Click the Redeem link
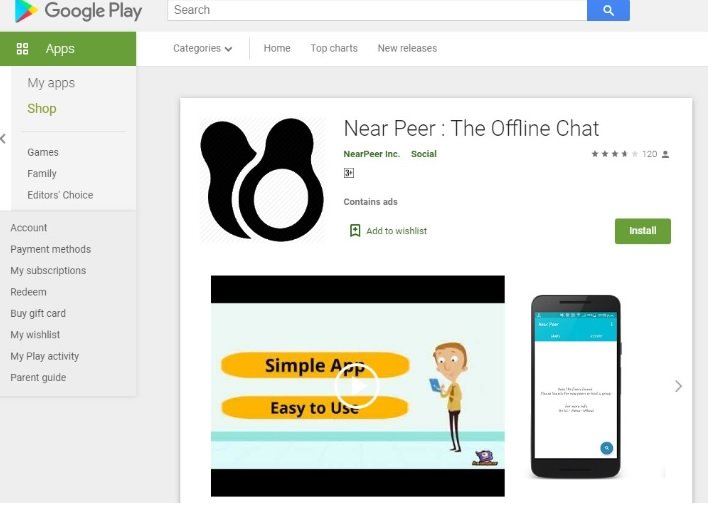 28,292
